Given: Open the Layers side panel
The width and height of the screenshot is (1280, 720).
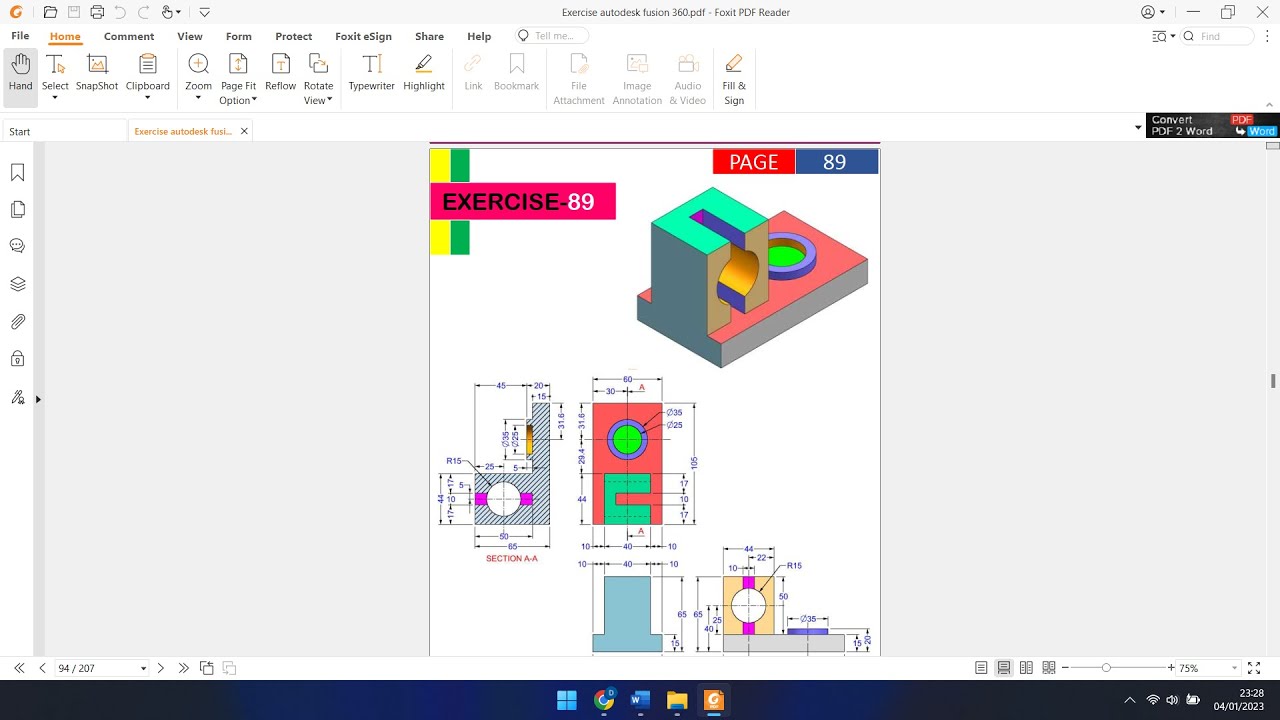Looking at the screenshot, I should [17, 284].
